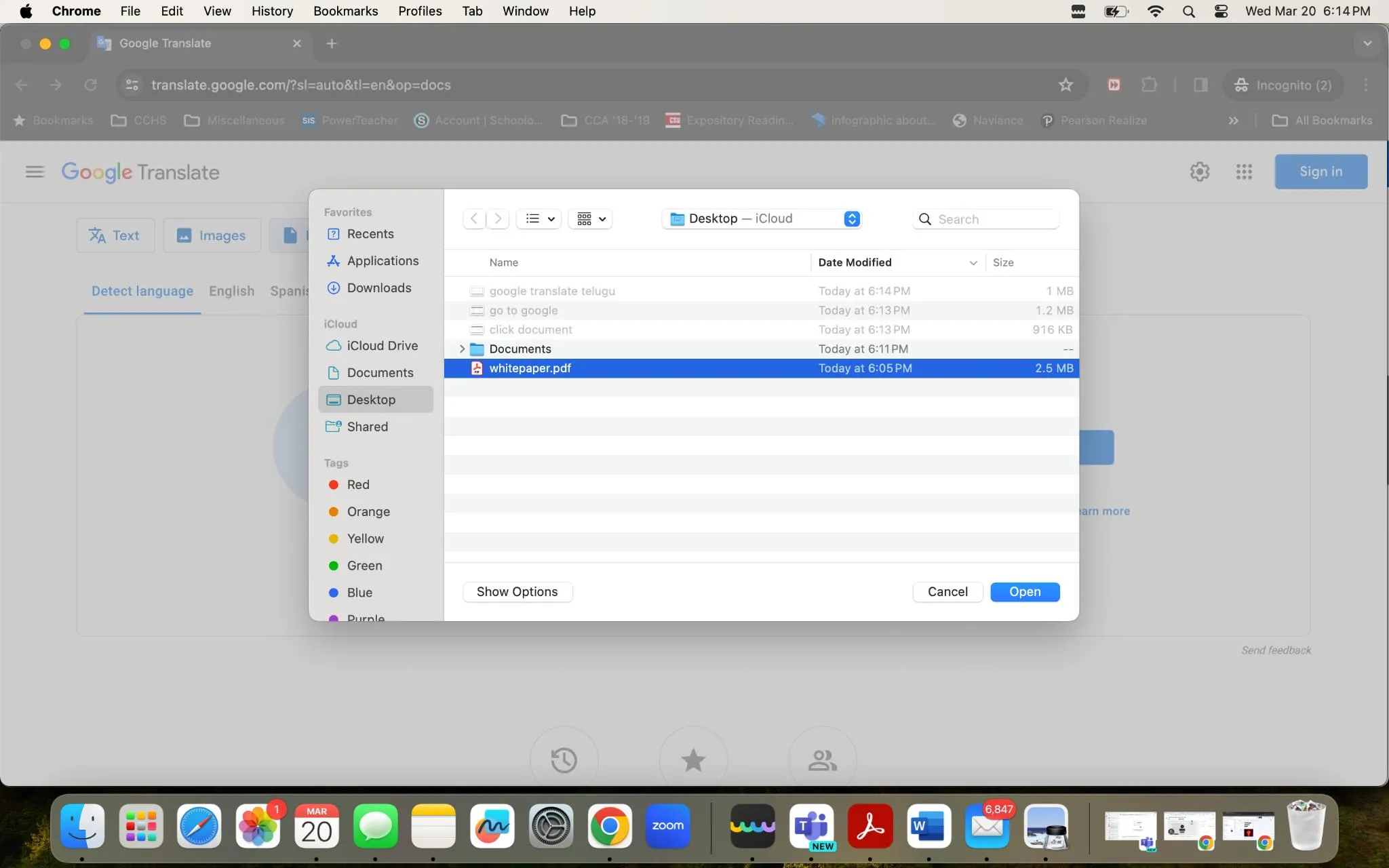The height and width of the screenshot is (868, 1389).
Task: Reload page in Chrome
Action: 90,85
